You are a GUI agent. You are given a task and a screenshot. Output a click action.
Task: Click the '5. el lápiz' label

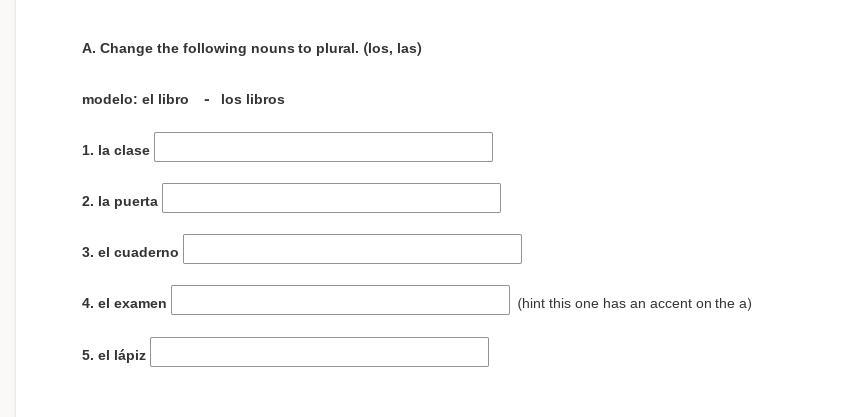pyautogui.click(x=114, y=356)
